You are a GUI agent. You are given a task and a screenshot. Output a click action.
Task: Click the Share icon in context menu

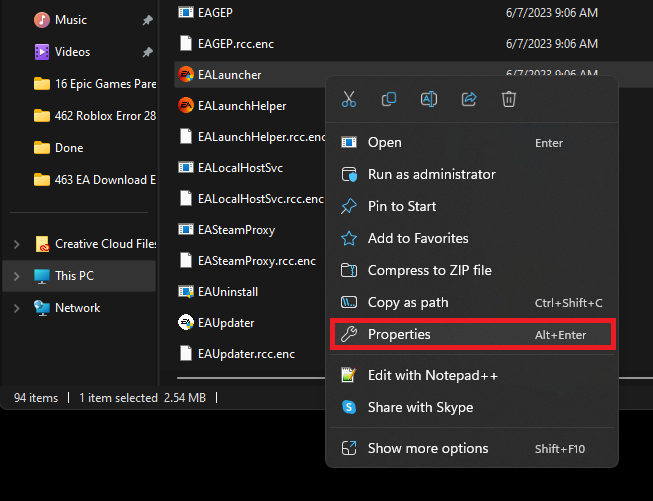coord(469,99)
